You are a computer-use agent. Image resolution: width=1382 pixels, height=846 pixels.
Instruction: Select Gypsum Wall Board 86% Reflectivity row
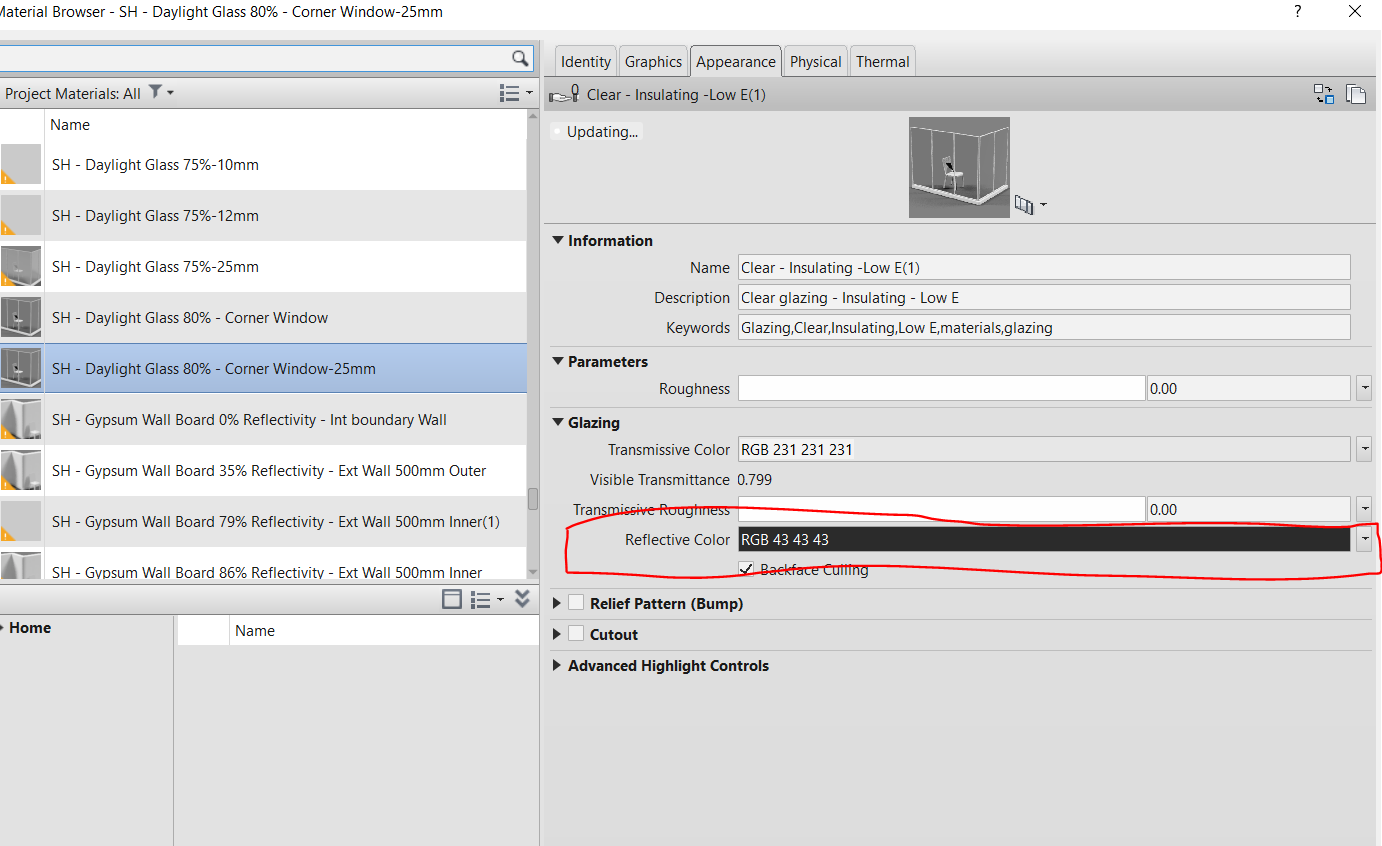pos(263,565)
